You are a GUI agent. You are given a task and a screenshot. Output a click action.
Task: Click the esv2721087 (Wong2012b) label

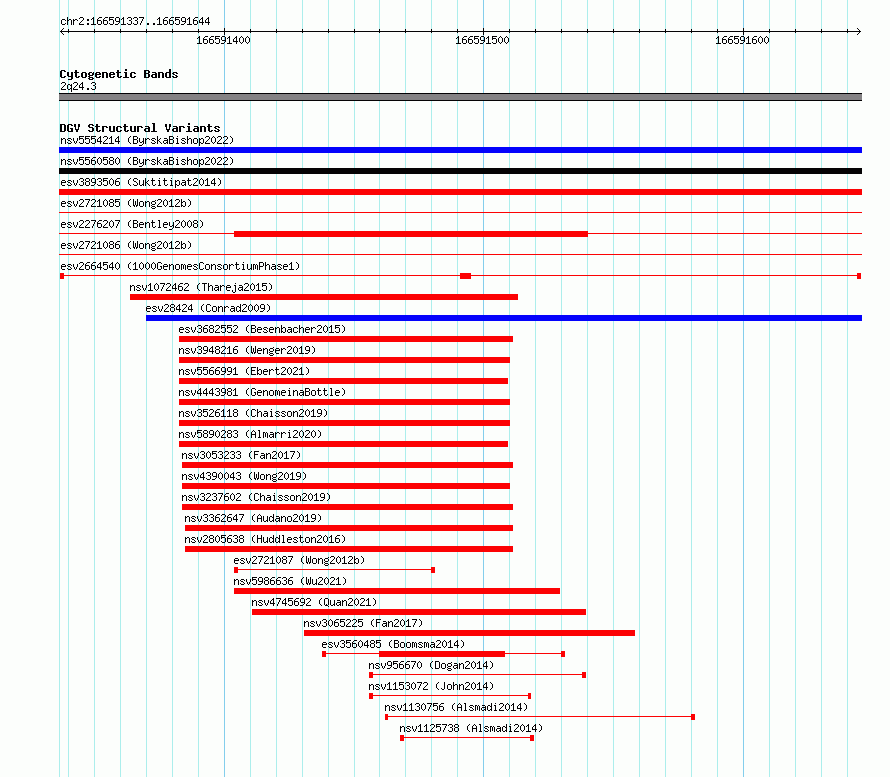pyautogui.click(x=299, y=560)
